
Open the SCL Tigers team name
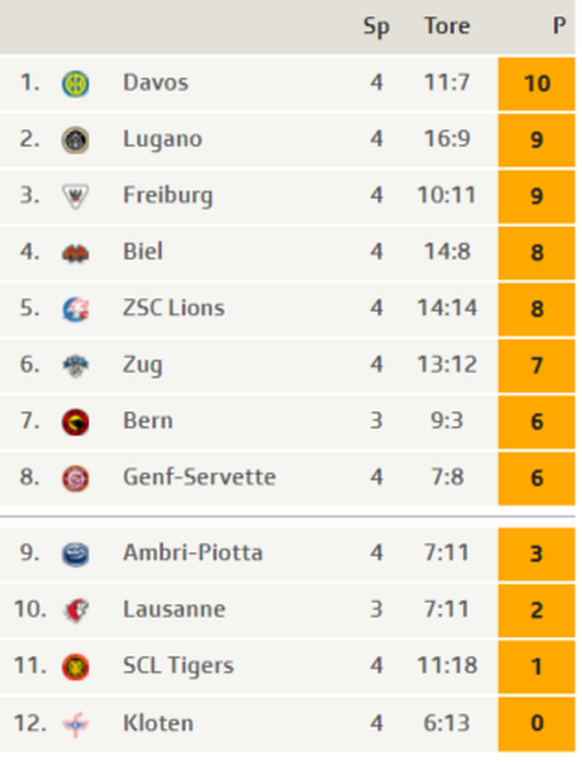coord(178,666)
